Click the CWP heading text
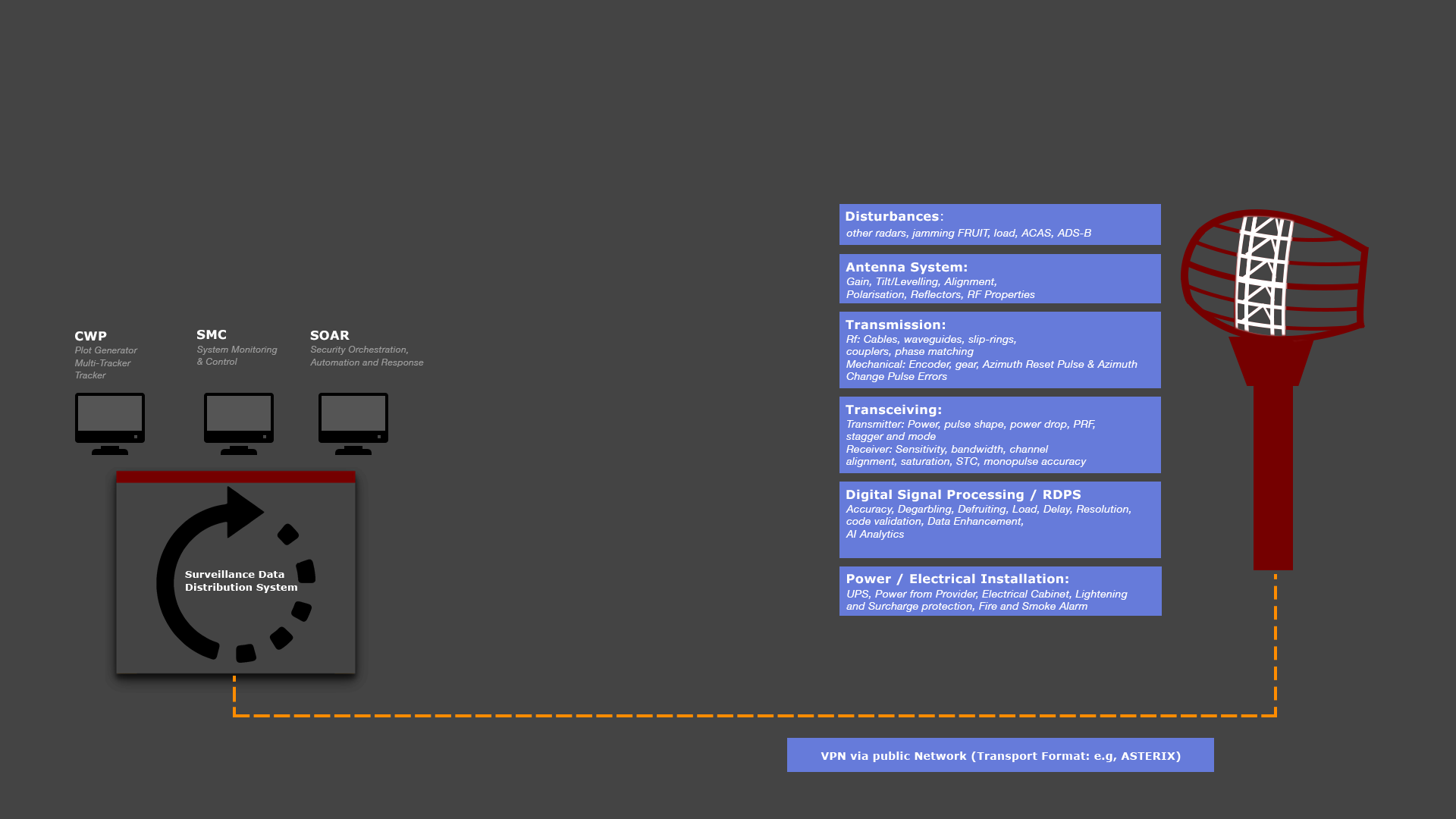The image size is (1456, 819). coord(90,336)
